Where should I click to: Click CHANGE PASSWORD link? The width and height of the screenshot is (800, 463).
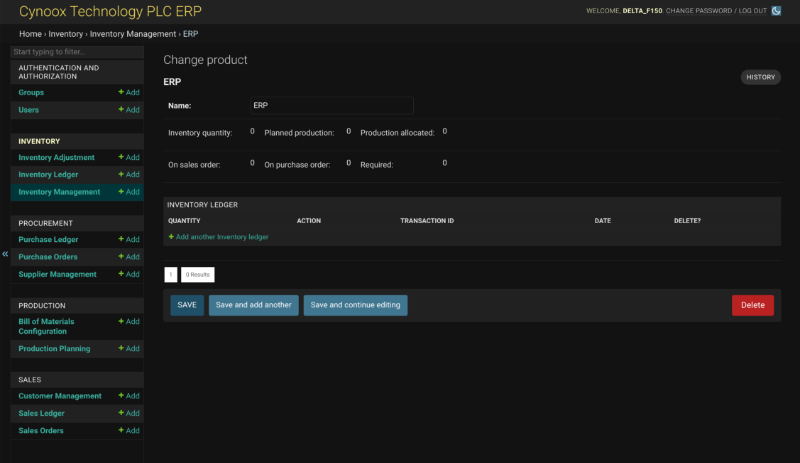(x=698, y=11)
